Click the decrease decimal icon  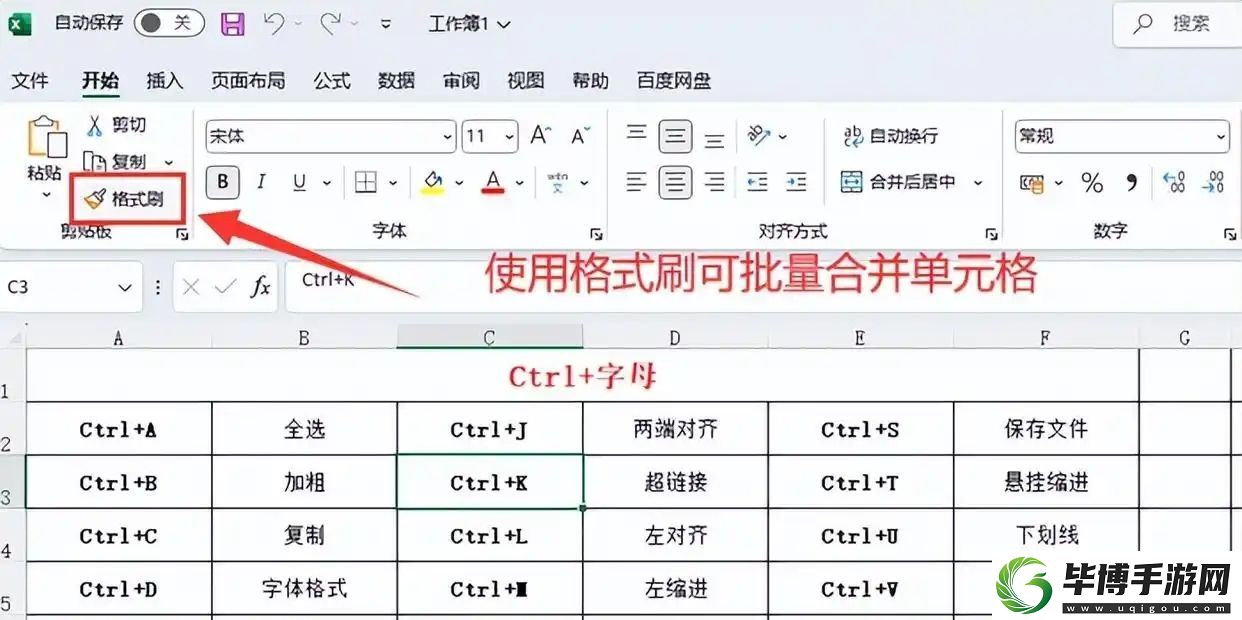[x=1213, y=182]
